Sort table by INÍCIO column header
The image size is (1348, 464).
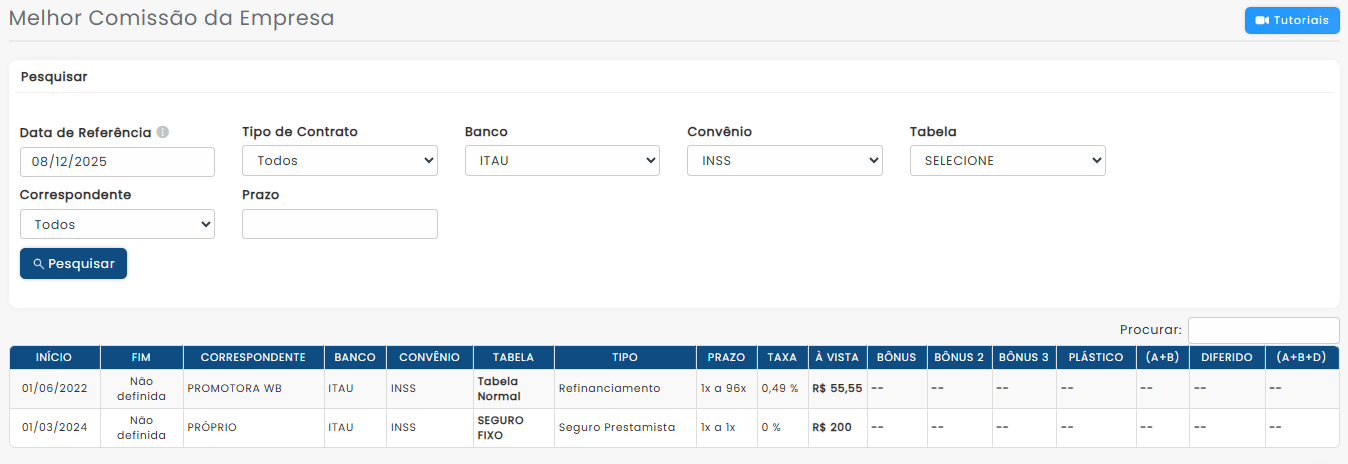click(x=54, y=357)
